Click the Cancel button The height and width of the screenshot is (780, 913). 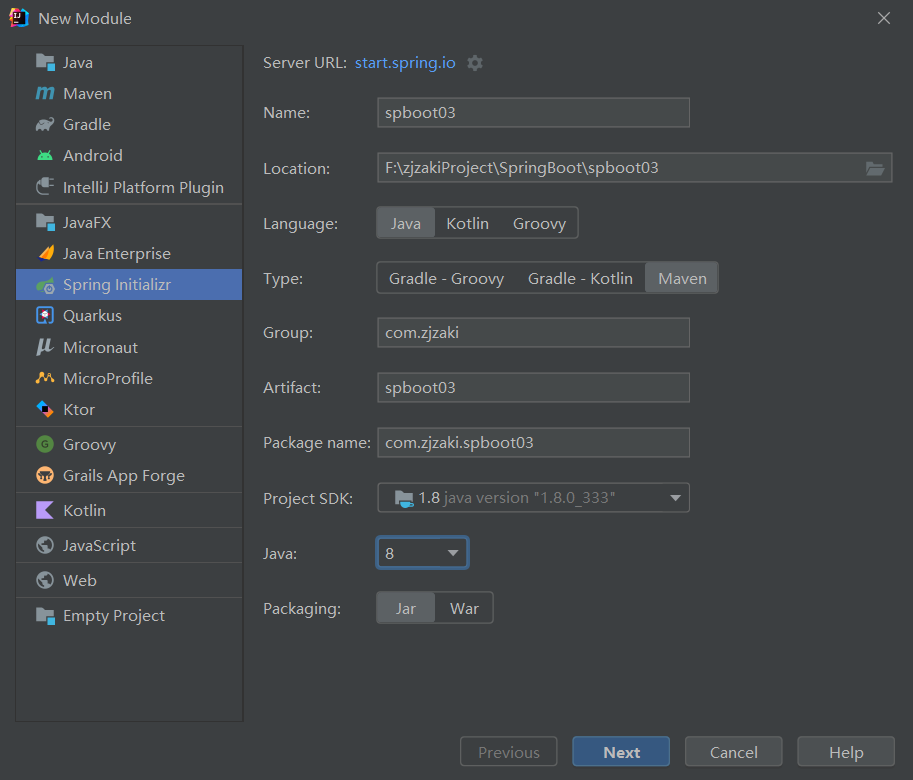click(x=734, y=752)
